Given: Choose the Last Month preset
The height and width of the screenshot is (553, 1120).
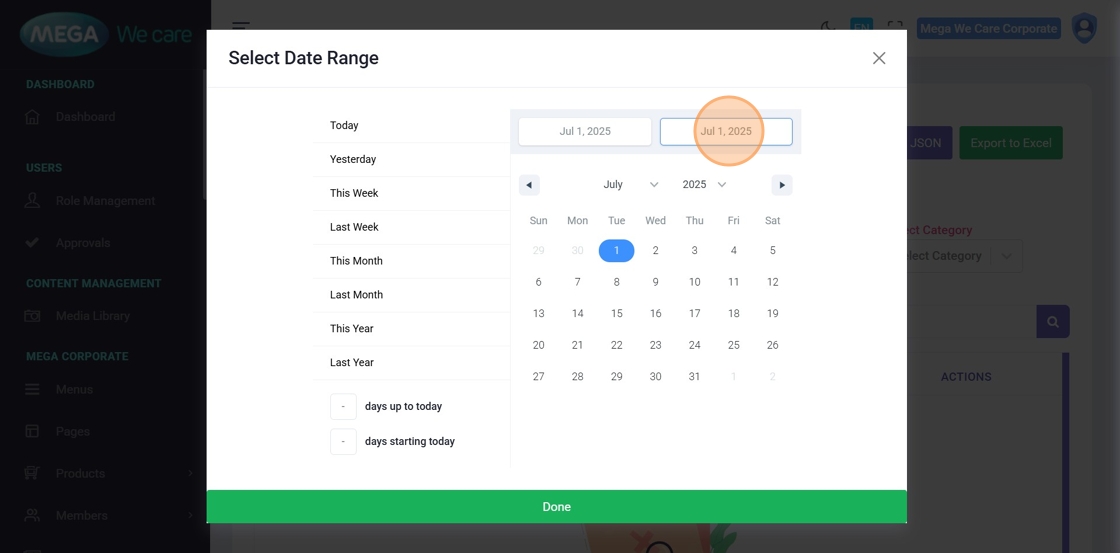Looking at the screenshot, I should point(356,295).
